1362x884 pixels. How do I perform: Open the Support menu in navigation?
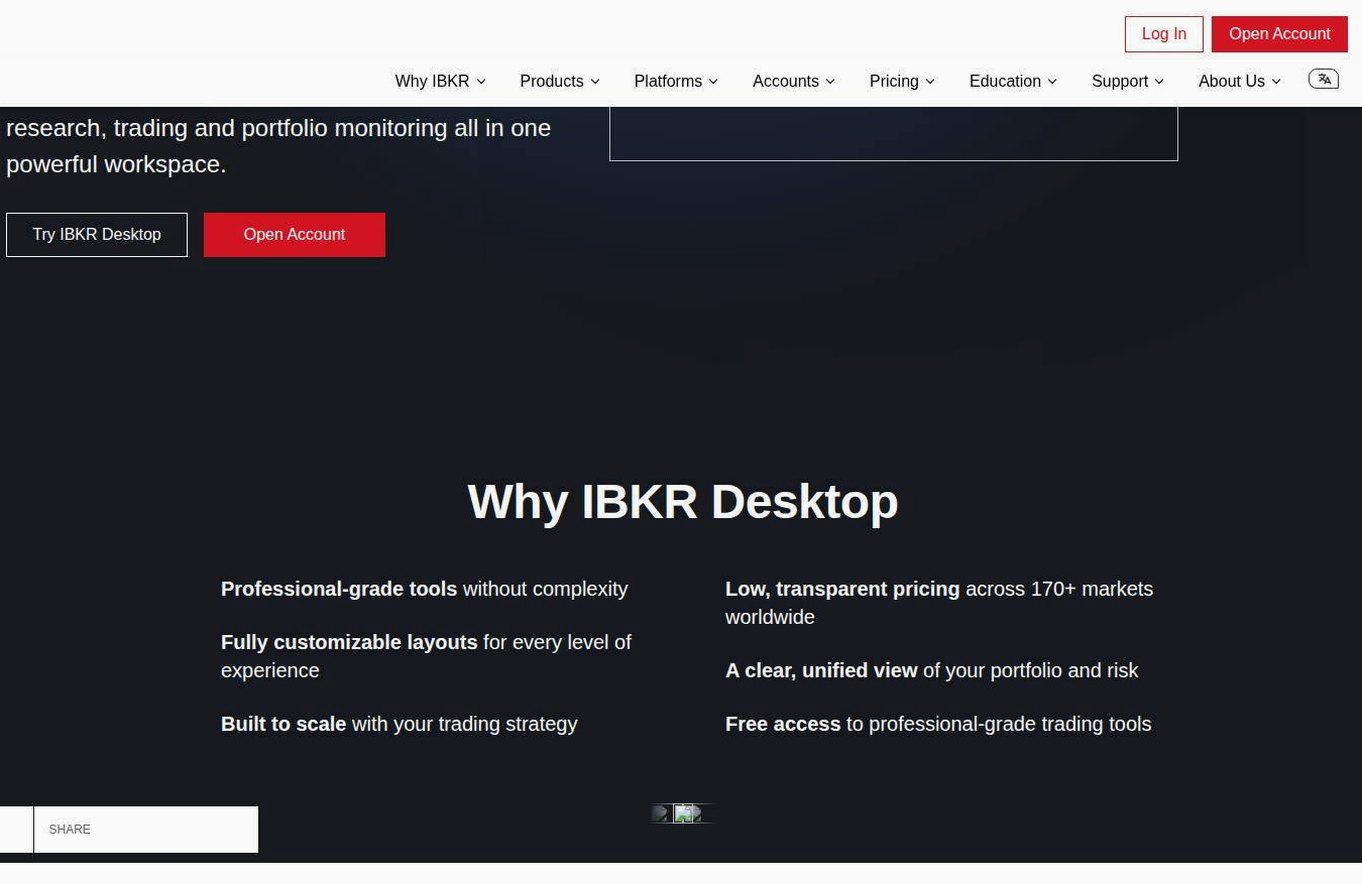click(1128, 81)
